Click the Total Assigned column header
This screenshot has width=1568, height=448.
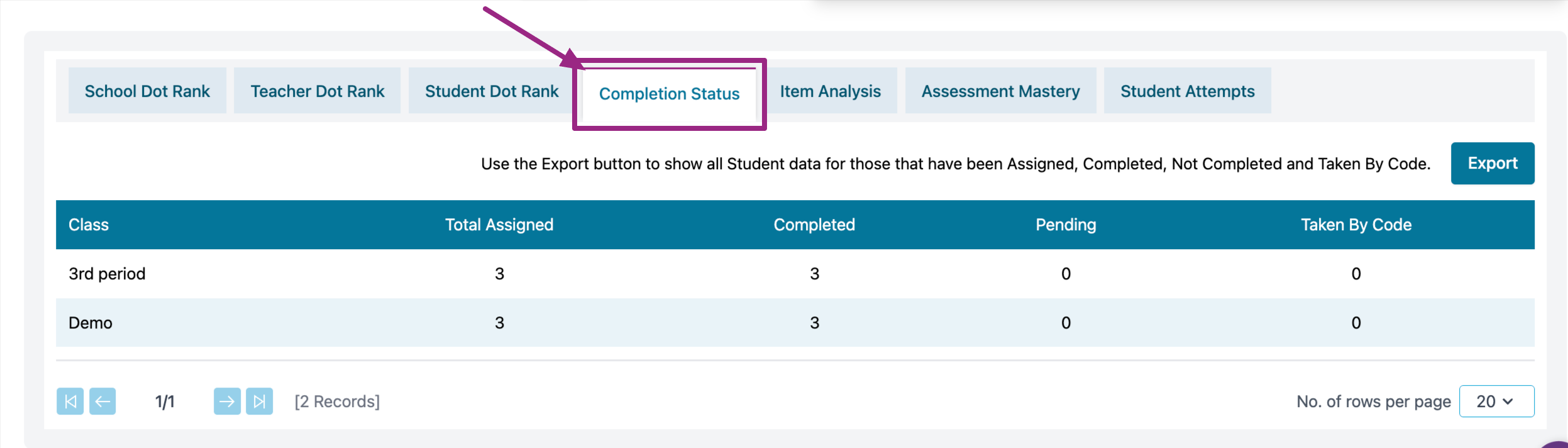499,225
